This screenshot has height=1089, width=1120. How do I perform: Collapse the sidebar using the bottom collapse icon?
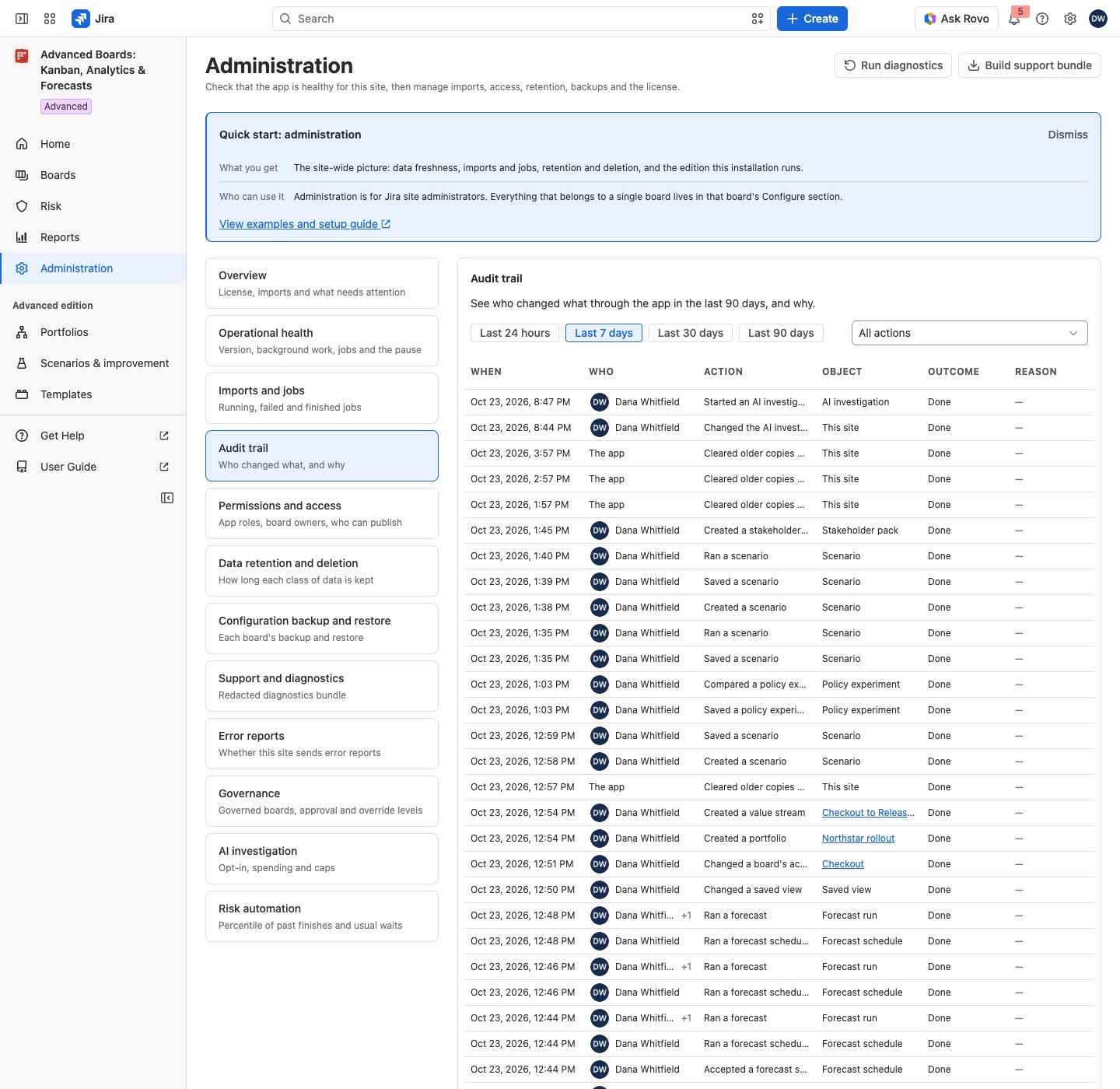click(167, 498)
